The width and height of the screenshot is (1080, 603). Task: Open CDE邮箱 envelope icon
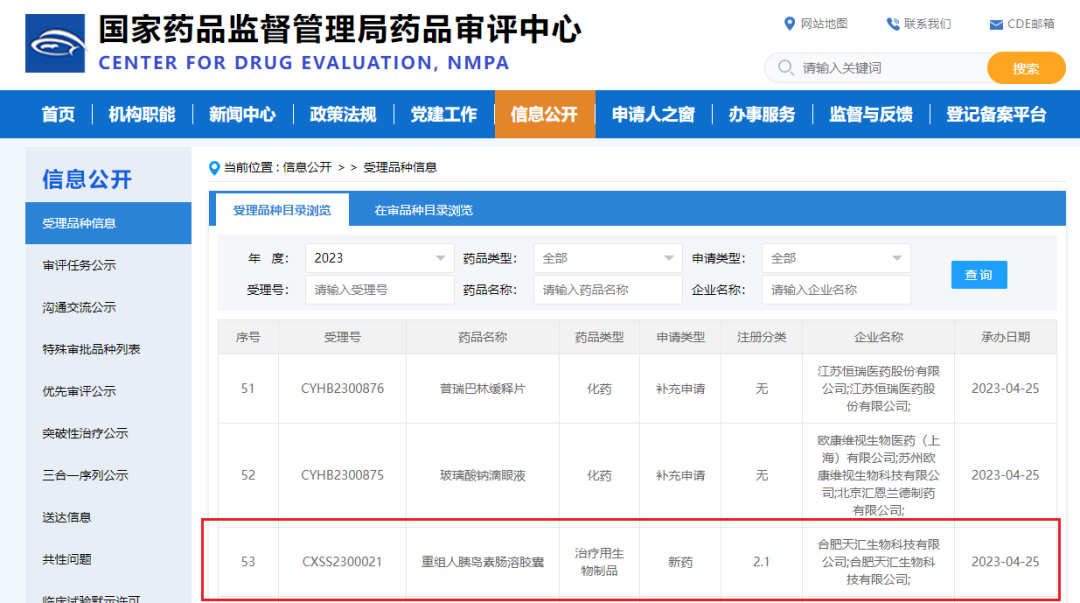[x=996, y=25]
